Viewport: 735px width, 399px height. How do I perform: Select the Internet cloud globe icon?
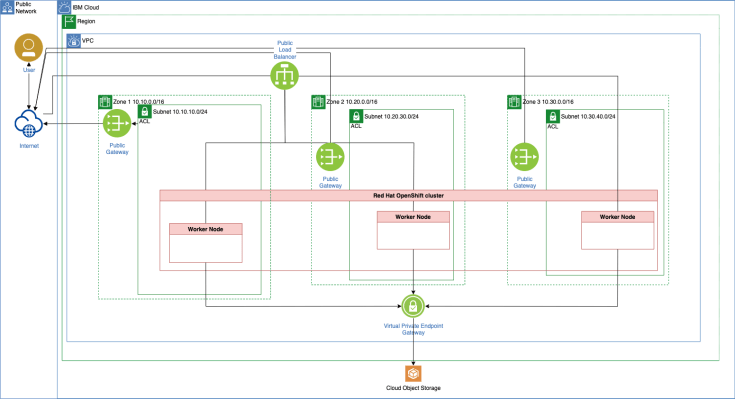coord(29,124)
